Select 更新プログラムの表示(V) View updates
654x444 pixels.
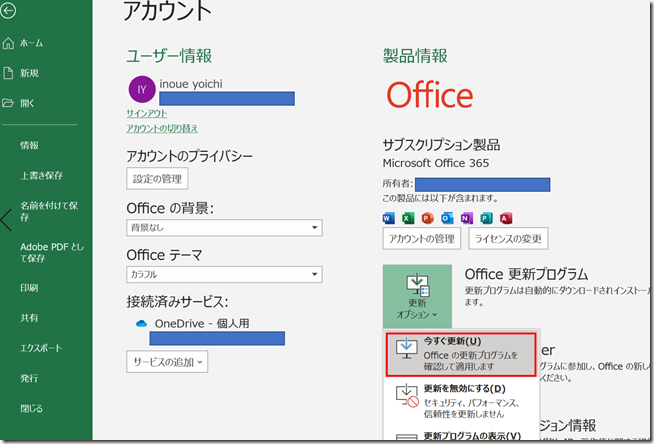[x=461, y=435]
